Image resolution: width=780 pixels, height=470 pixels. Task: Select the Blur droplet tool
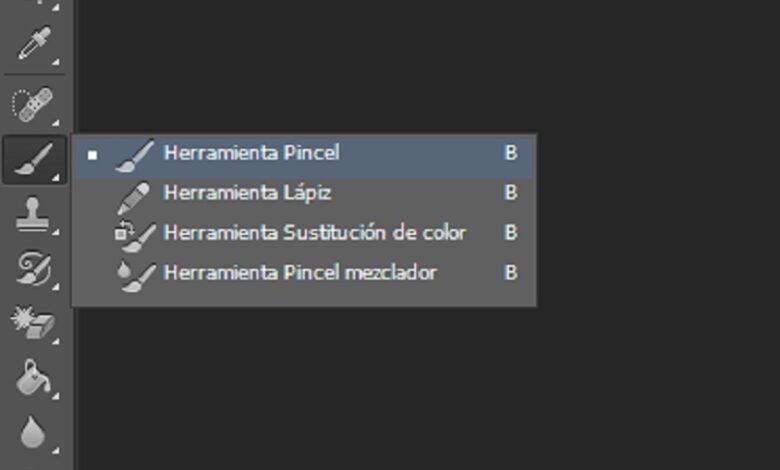coord(33,434)
